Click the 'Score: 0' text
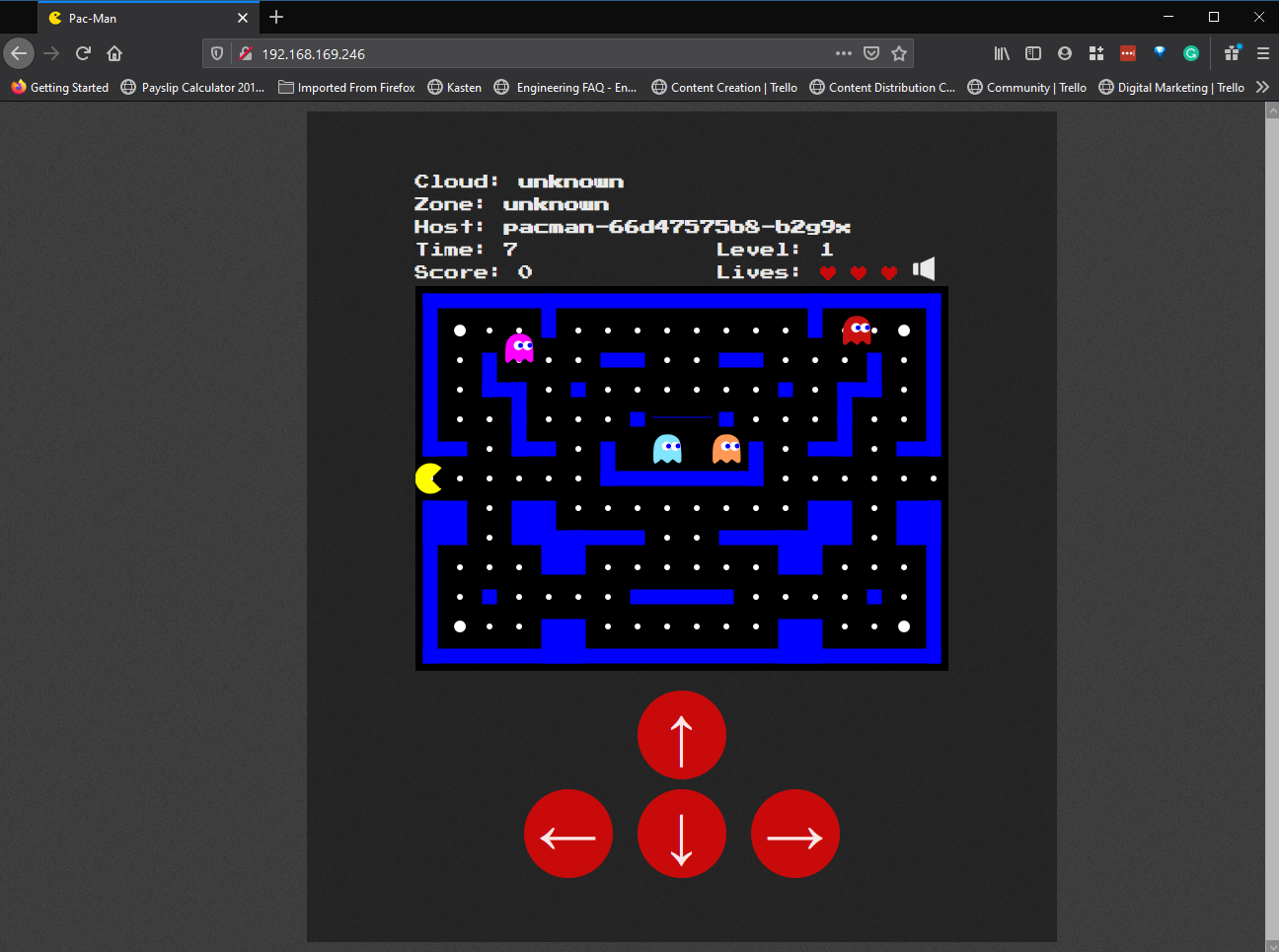 (474, 272)
